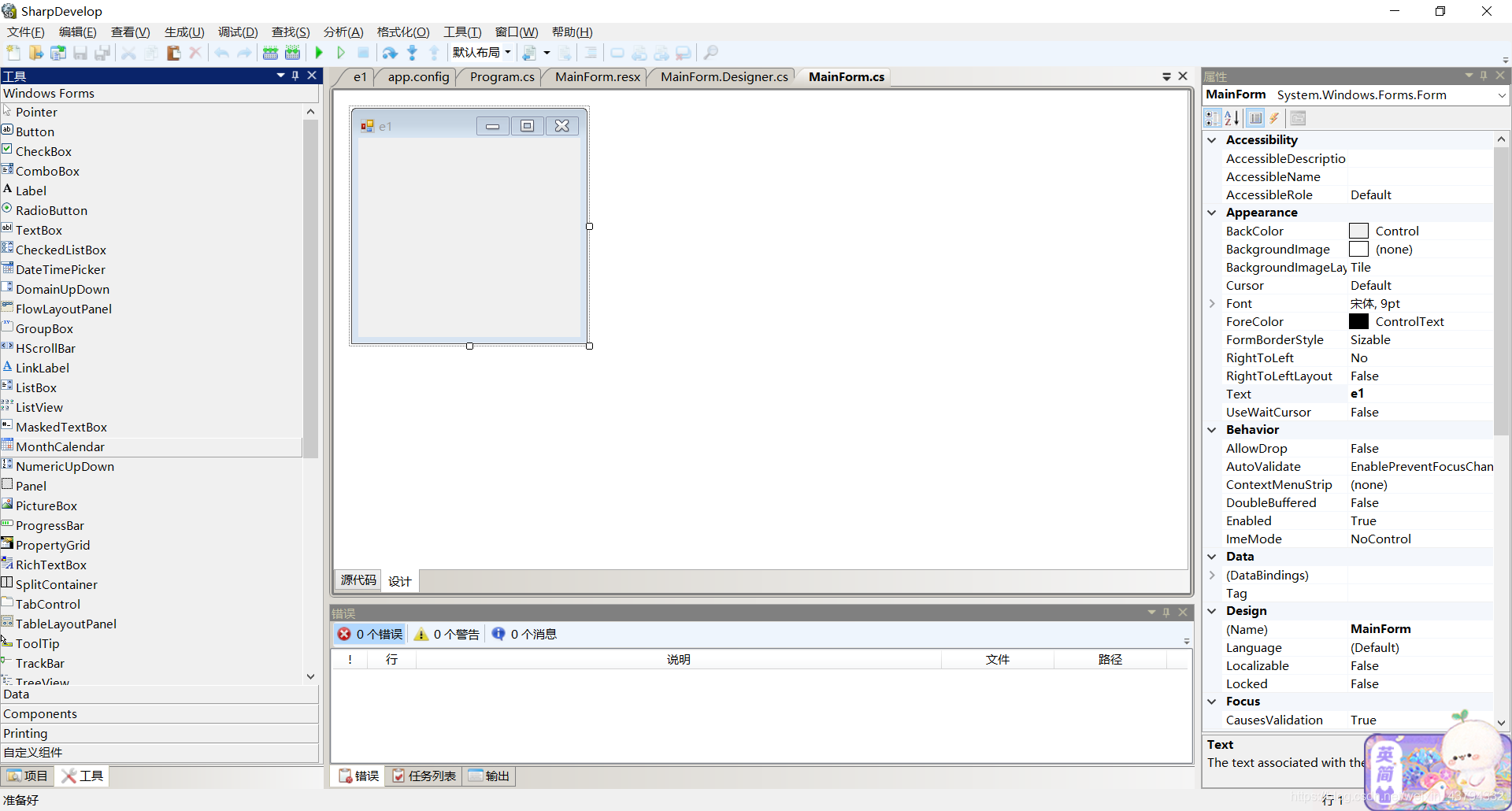This screenshot has width=1512, height=811.
Task: Pin the Tools panel with the pushpin icon
Action: (x=295, y=76)
